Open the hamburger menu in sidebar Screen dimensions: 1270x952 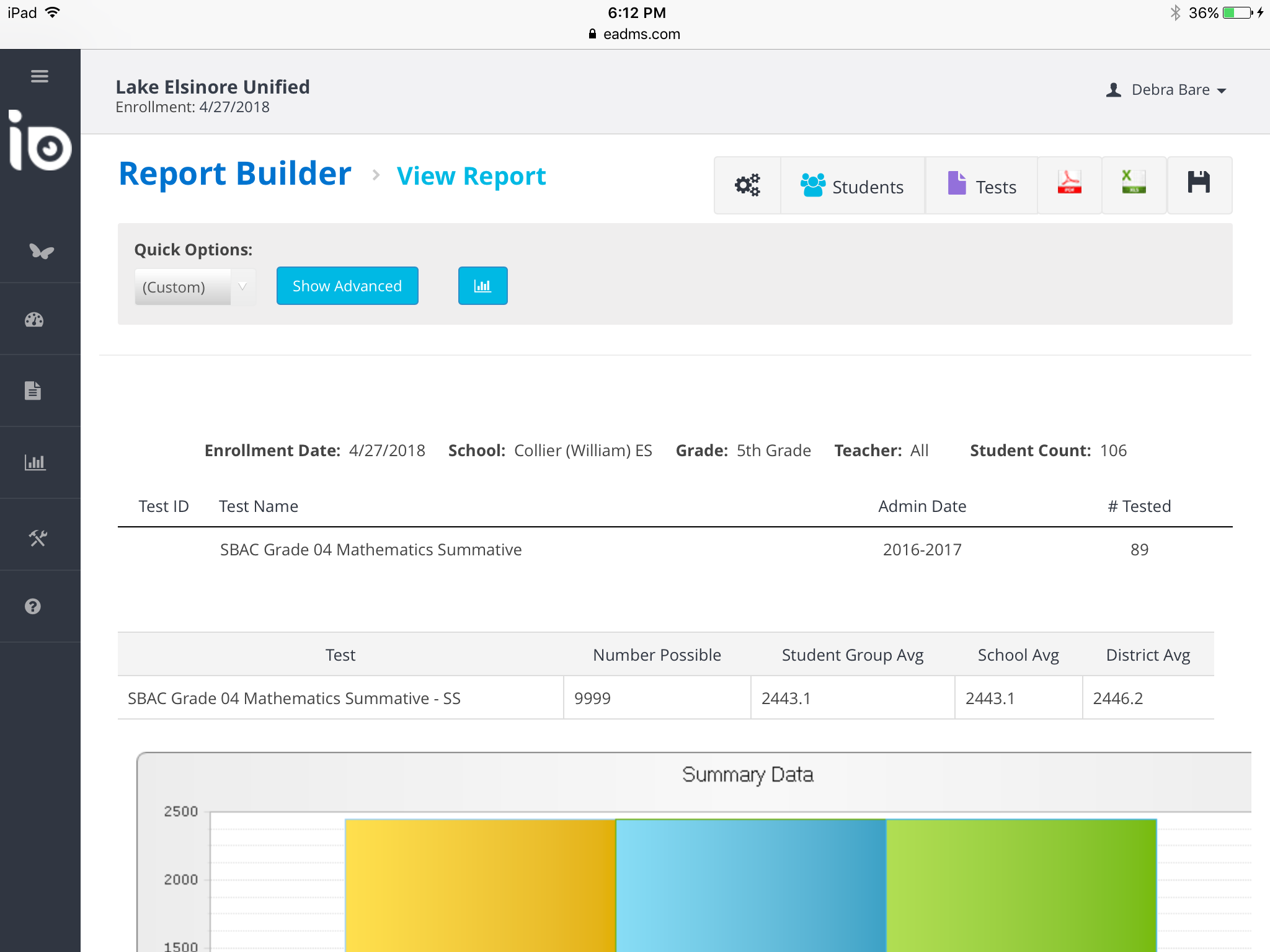pyautogui.click(x=40, y=76)
